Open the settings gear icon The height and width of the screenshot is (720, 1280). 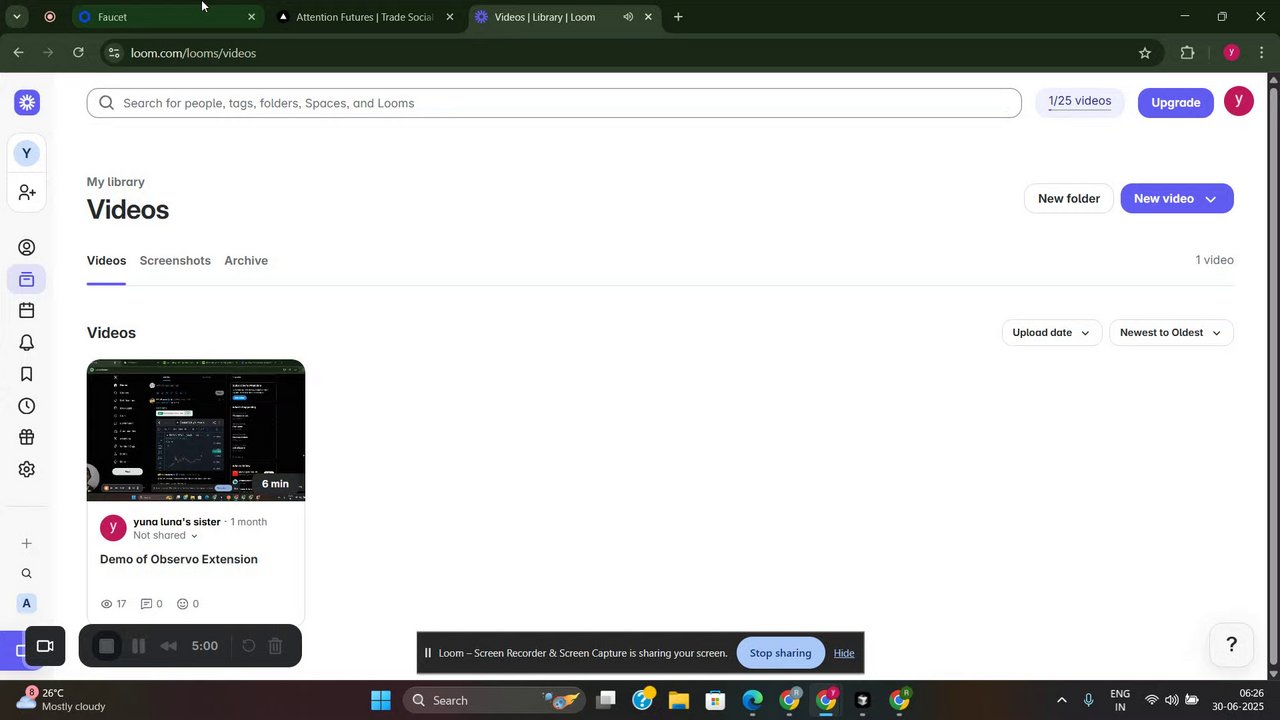27,469
